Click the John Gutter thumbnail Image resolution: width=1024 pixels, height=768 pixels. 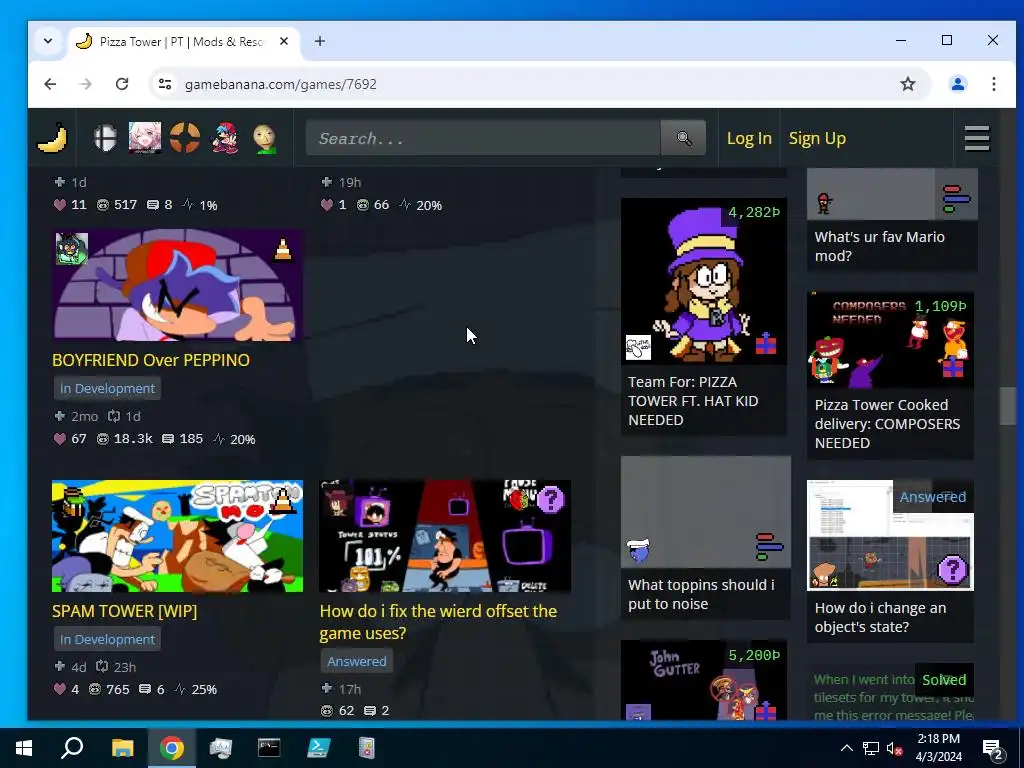(703, 680)
